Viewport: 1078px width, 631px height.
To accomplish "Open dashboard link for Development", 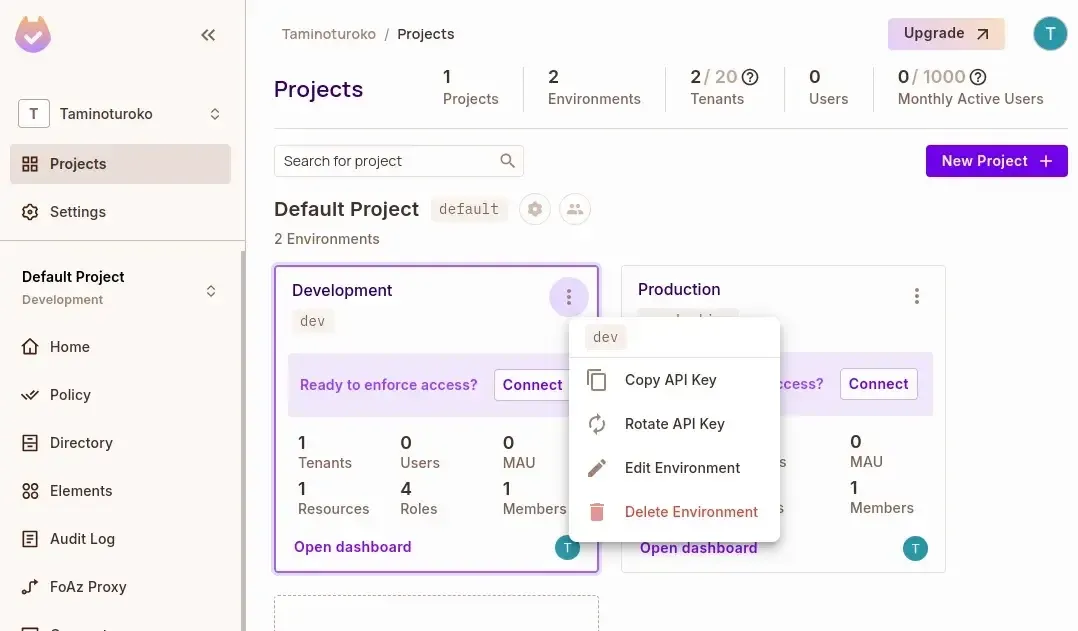I will [352, 547].
